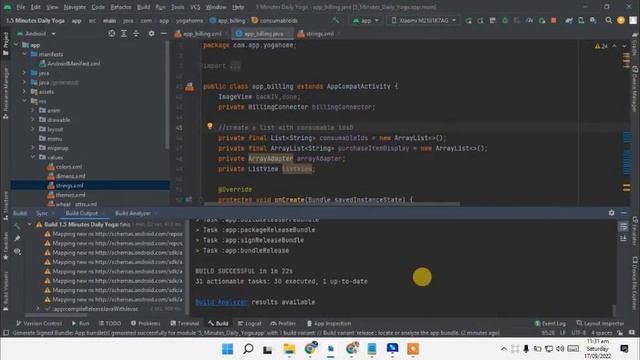Open Project panel gear options
This screenshot has width=640, height=360.
click(x=151, y=33)
